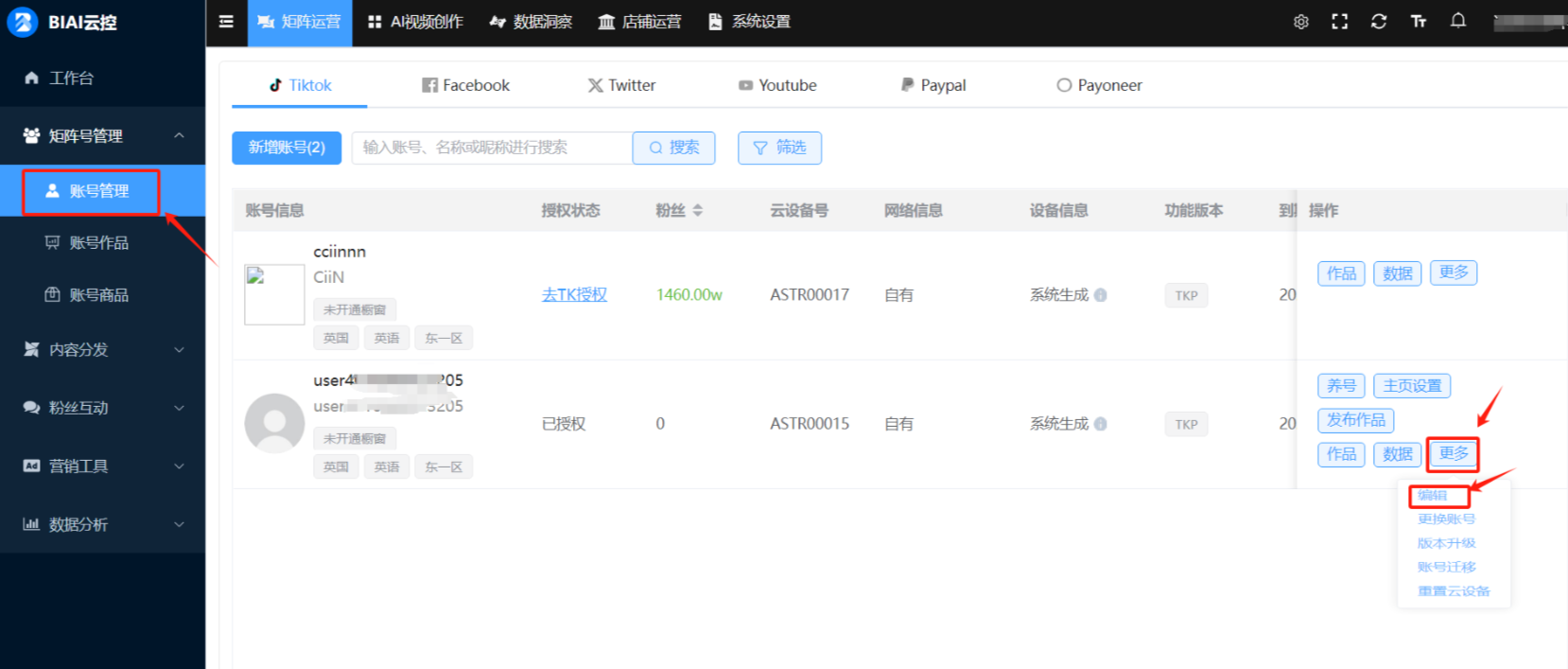Toggle fullscreen via the expand icon
The height and width of the screenshot is (669, 1568).
tap(1340, 22)
